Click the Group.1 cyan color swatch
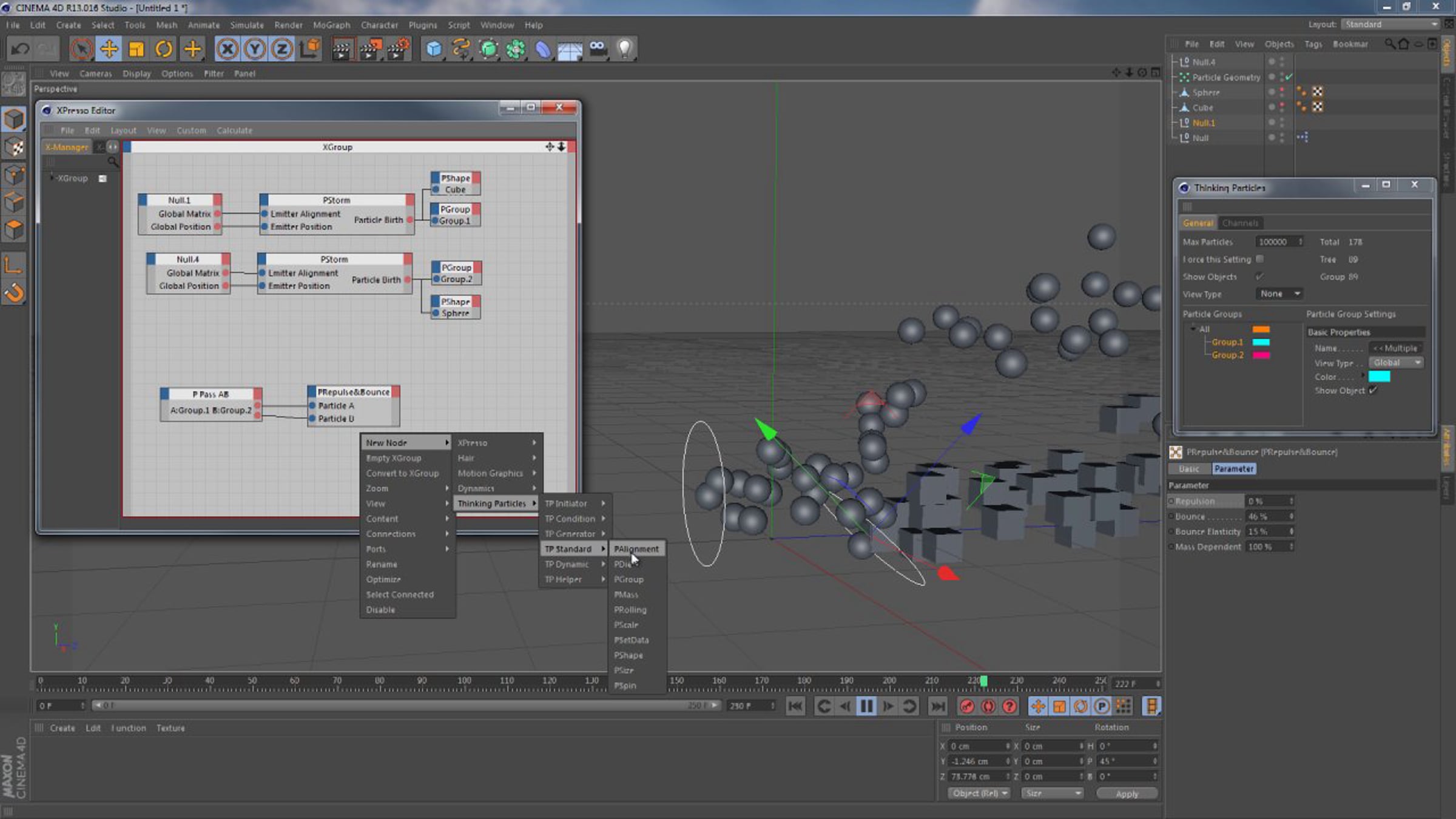This screenshot has height=819, width=1456. pos(1261,342)
